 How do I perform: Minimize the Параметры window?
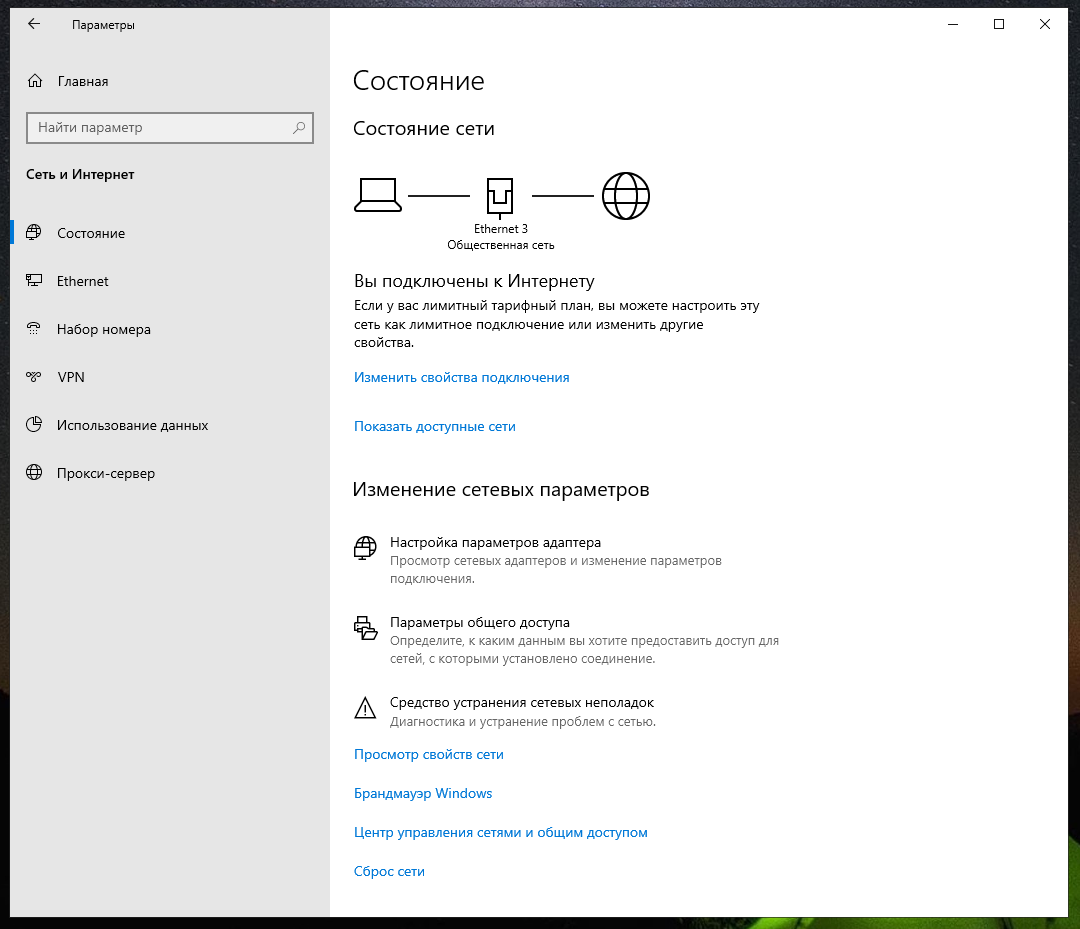click(953, 24)
